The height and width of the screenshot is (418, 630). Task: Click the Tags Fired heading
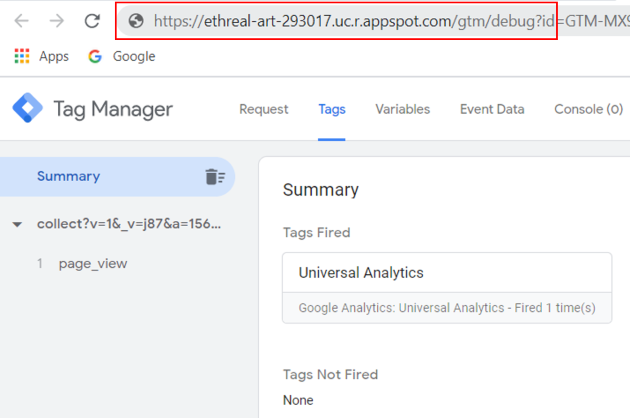(x=317, y=232)
